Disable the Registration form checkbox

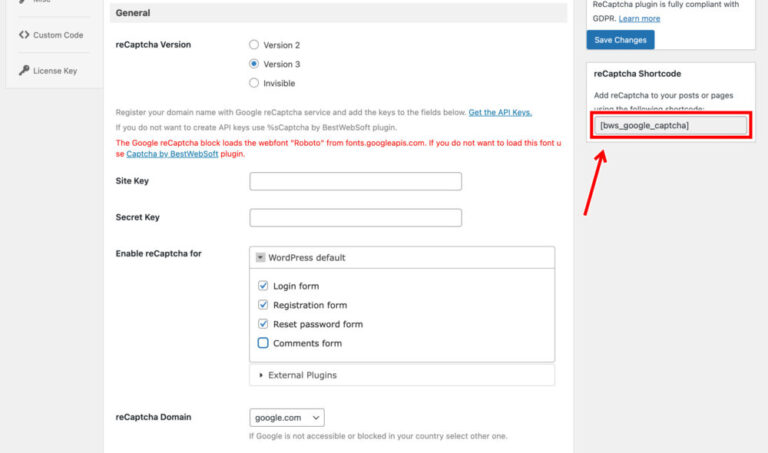[263, 305]
